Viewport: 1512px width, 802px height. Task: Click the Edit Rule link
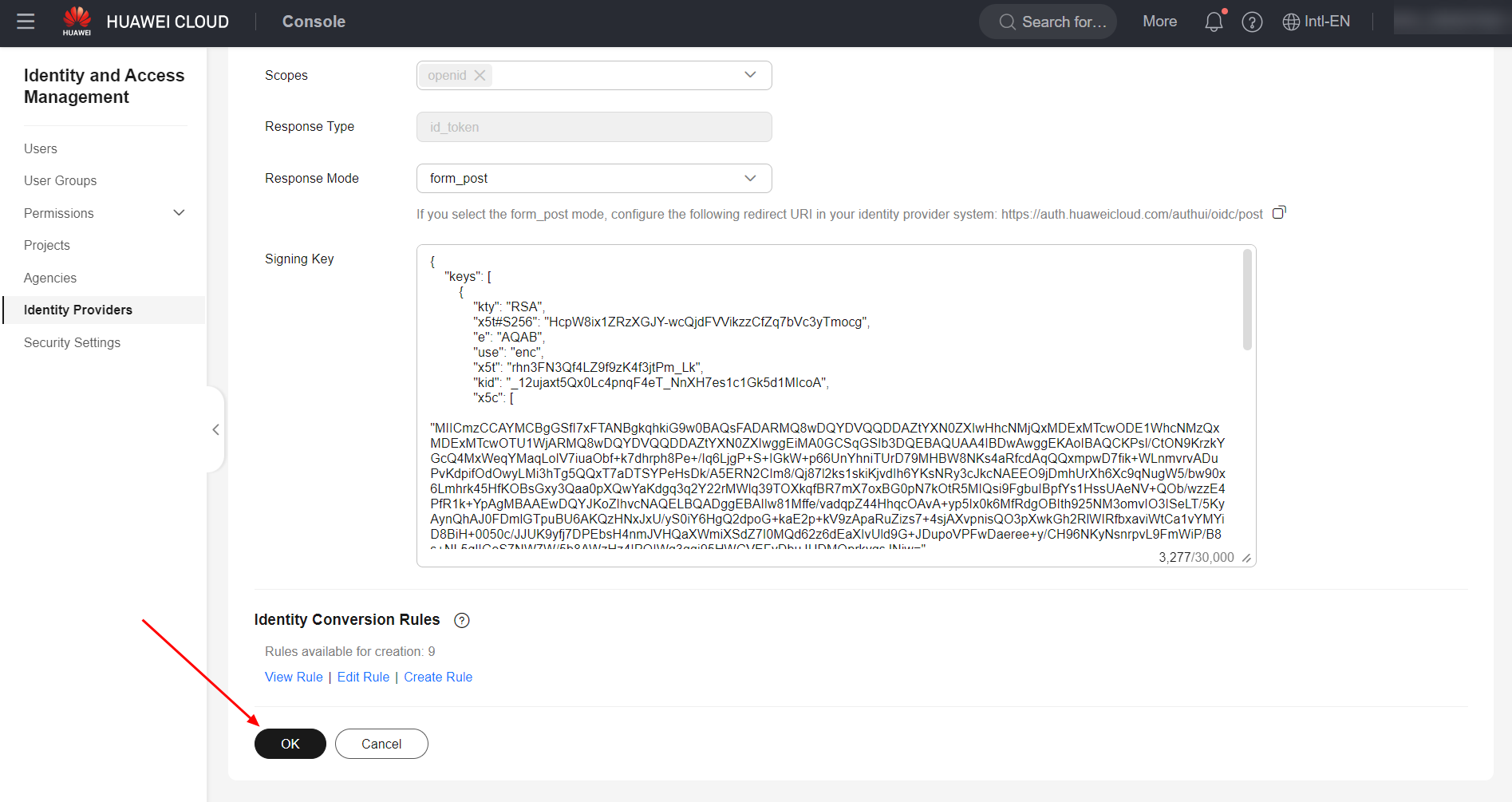coord(363,677)
